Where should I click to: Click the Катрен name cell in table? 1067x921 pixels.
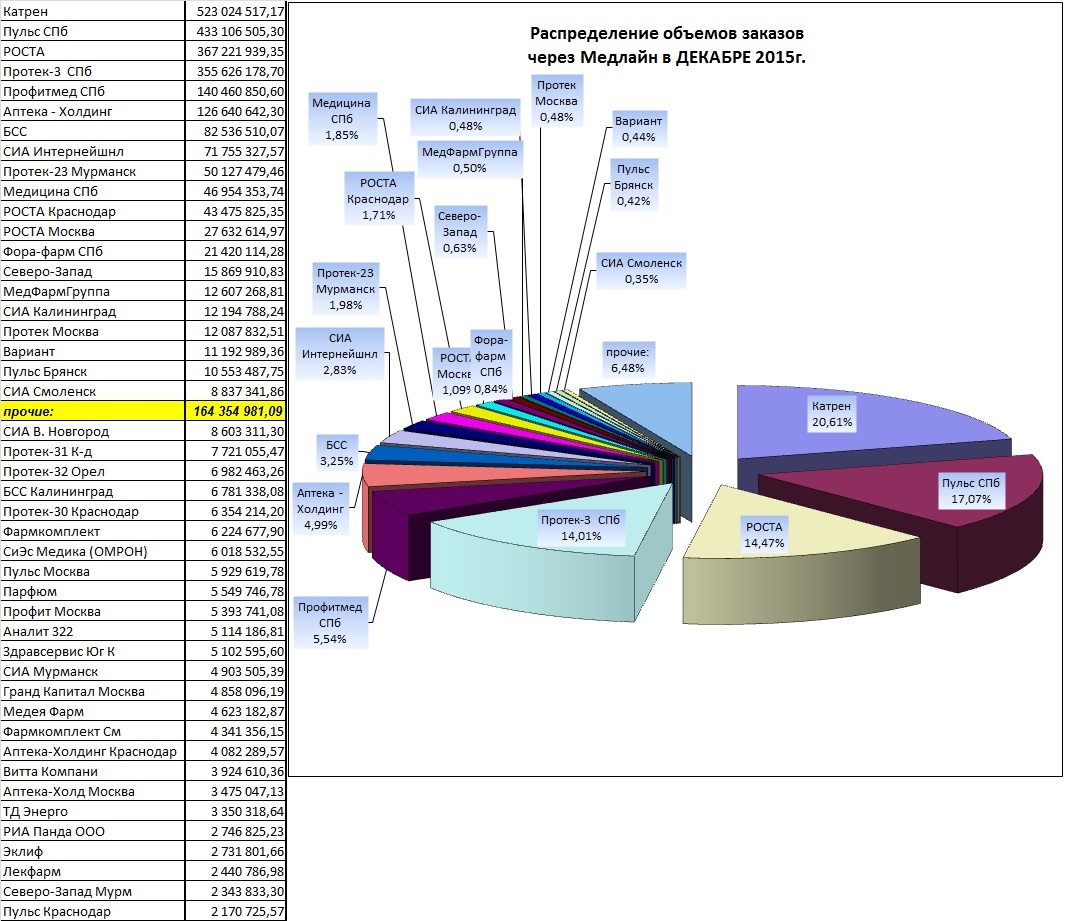coord(93,12)
